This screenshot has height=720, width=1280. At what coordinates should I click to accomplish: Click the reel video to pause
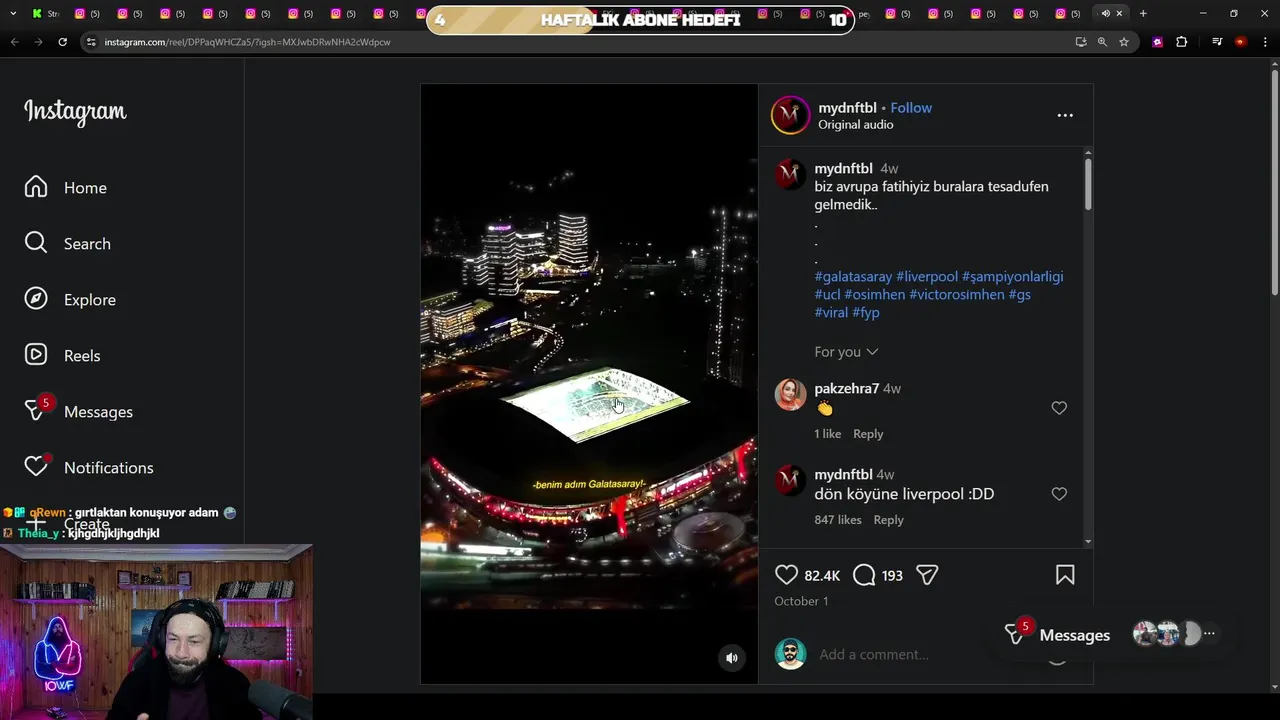589,384
